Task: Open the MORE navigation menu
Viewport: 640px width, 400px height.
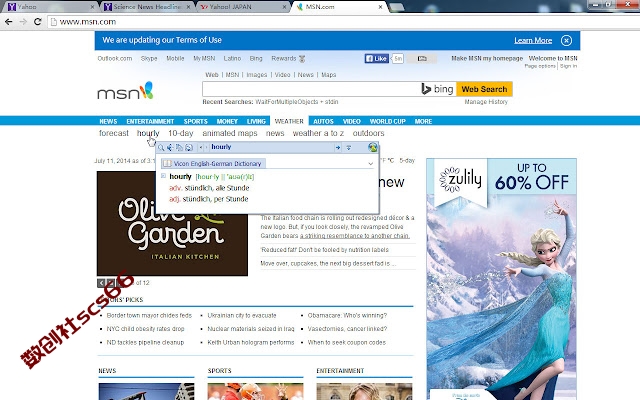Action: (423, 121)
